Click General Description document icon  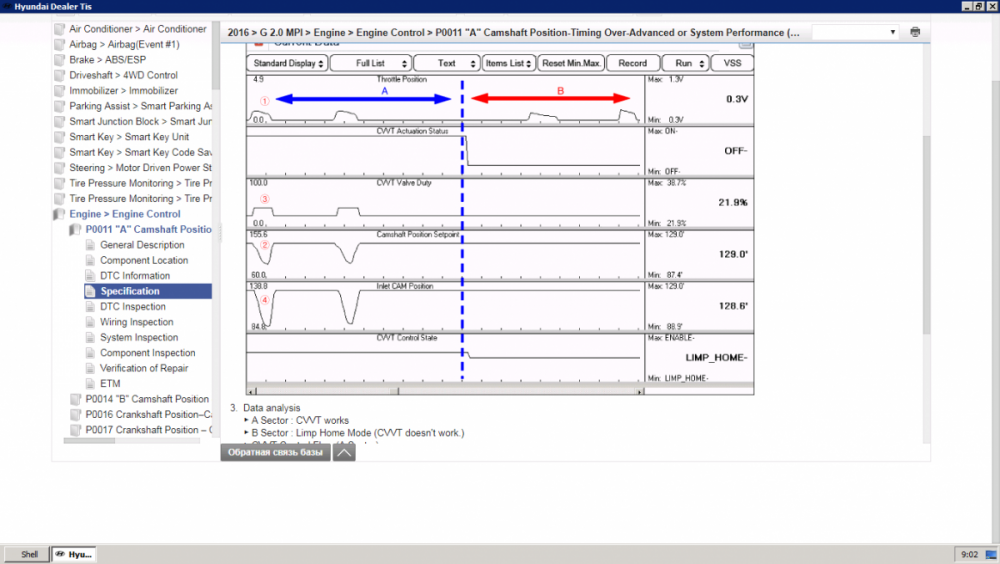point(91,245)
